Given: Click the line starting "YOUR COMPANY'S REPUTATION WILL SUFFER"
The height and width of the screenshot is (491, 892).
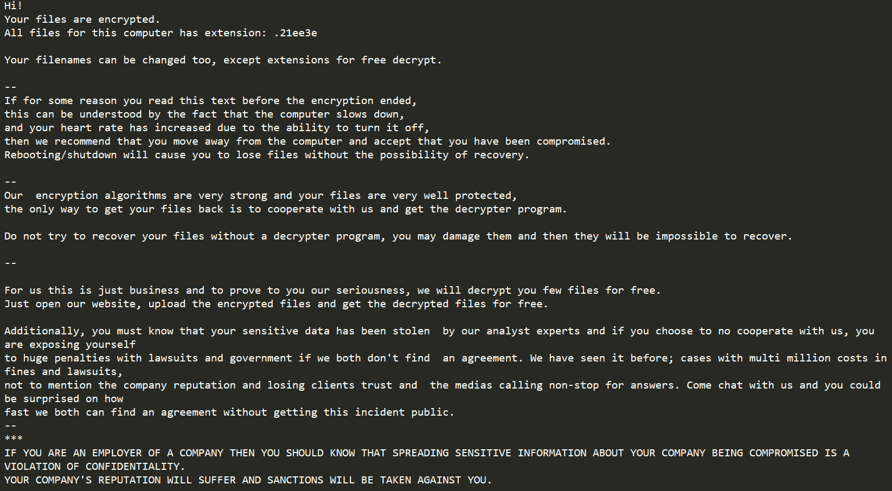Looking at the screenshot, I should 247,480.
